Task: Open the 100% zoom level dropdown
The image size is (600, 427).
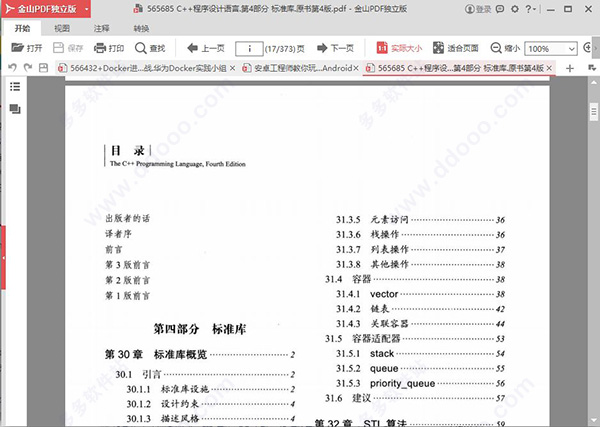Action: pos(572,49)
